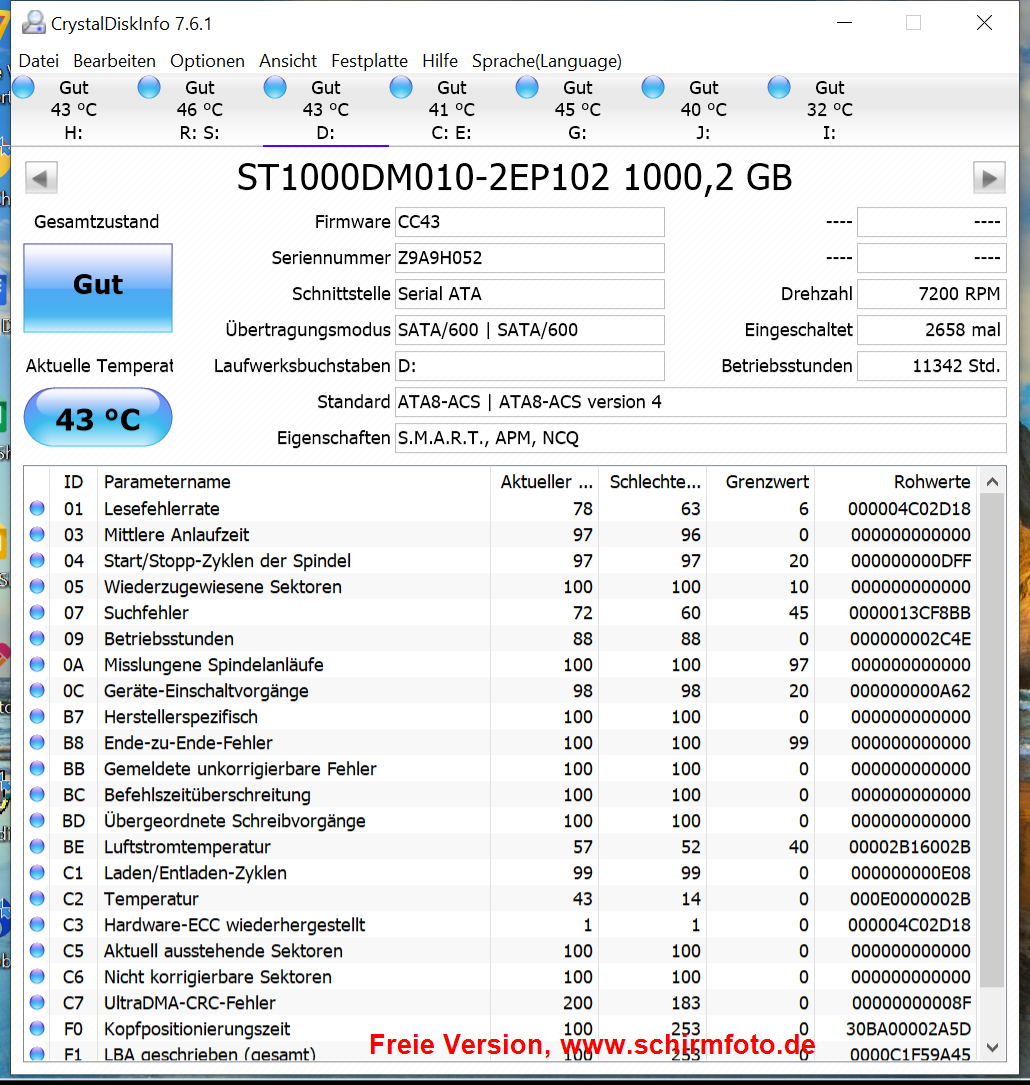The width and height of the screenshot is (1030, 1085).
Task: Click the Seriennummer field Z9A9H052
Action: point(530,258)
